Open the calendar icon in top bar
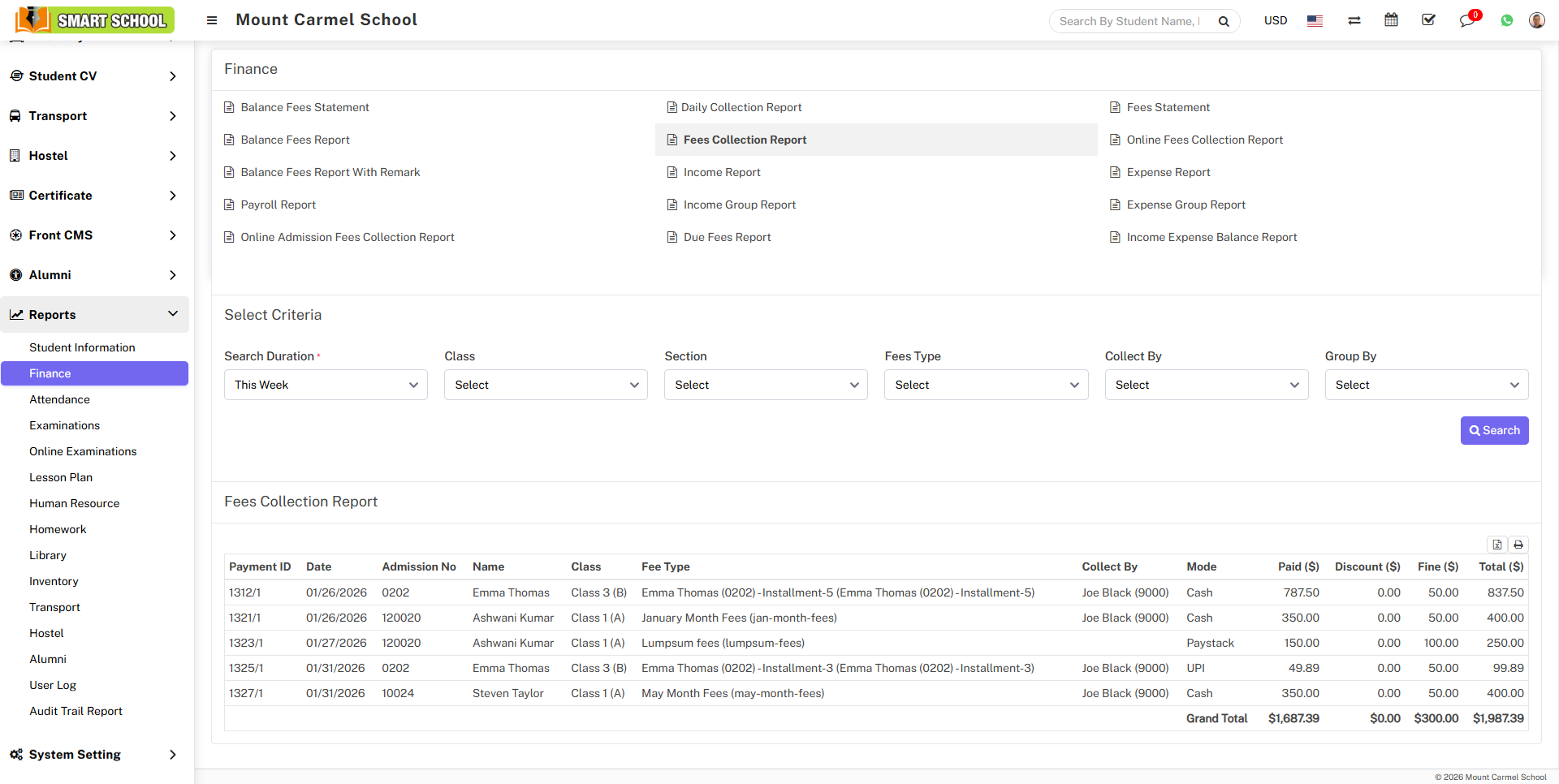 click(1391, 20)
